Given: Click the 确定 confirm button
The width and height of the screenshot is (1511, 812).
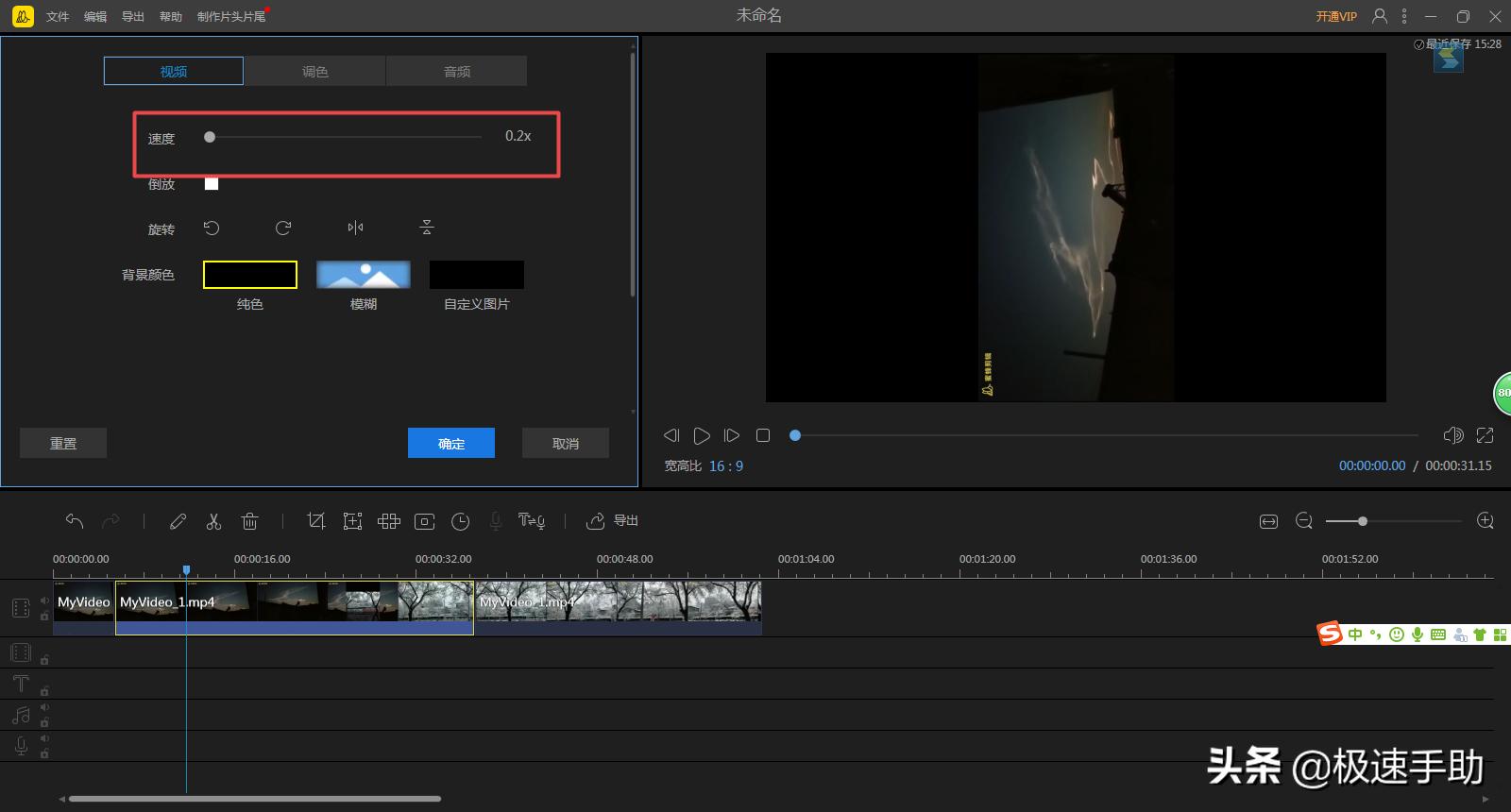Looking at the screenshot, I should (450, 444).
